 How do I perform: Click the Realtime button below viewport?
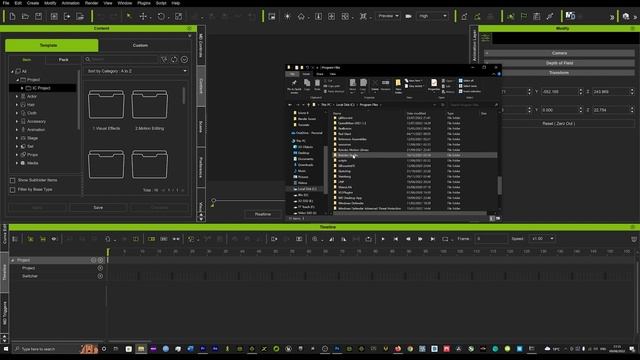263,214
